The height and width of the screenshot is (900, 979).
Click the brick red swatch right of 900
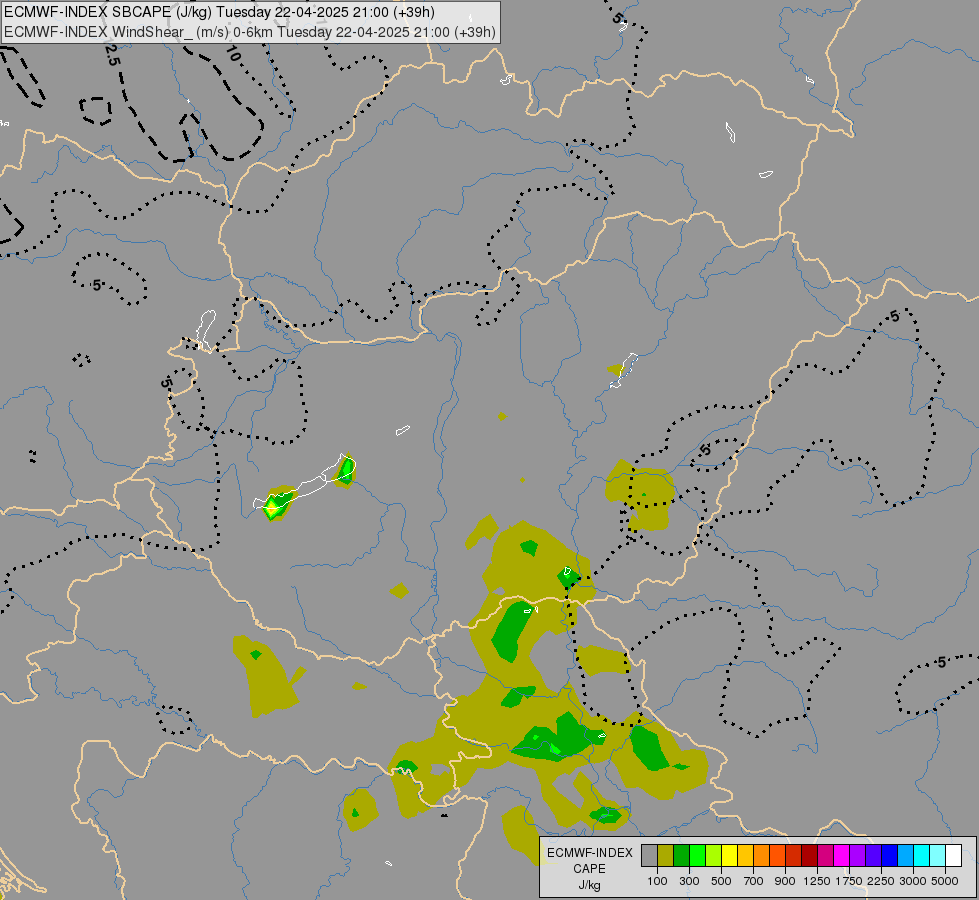pyautogui.click(x=793, y=856)
